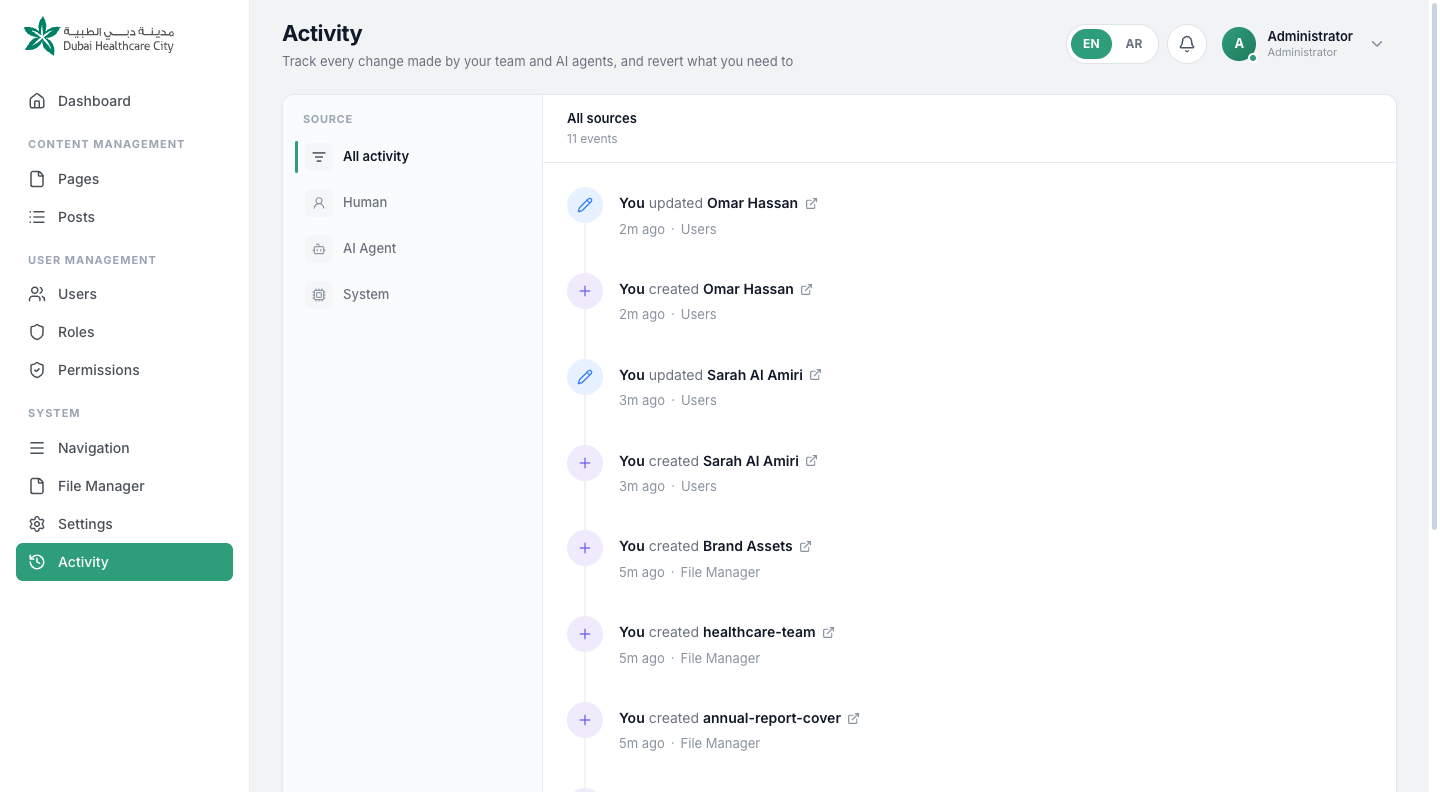This screenshot has height=792, width=1440.
Task: Open external link for created Omar Hassan
Action: (807, 289)
